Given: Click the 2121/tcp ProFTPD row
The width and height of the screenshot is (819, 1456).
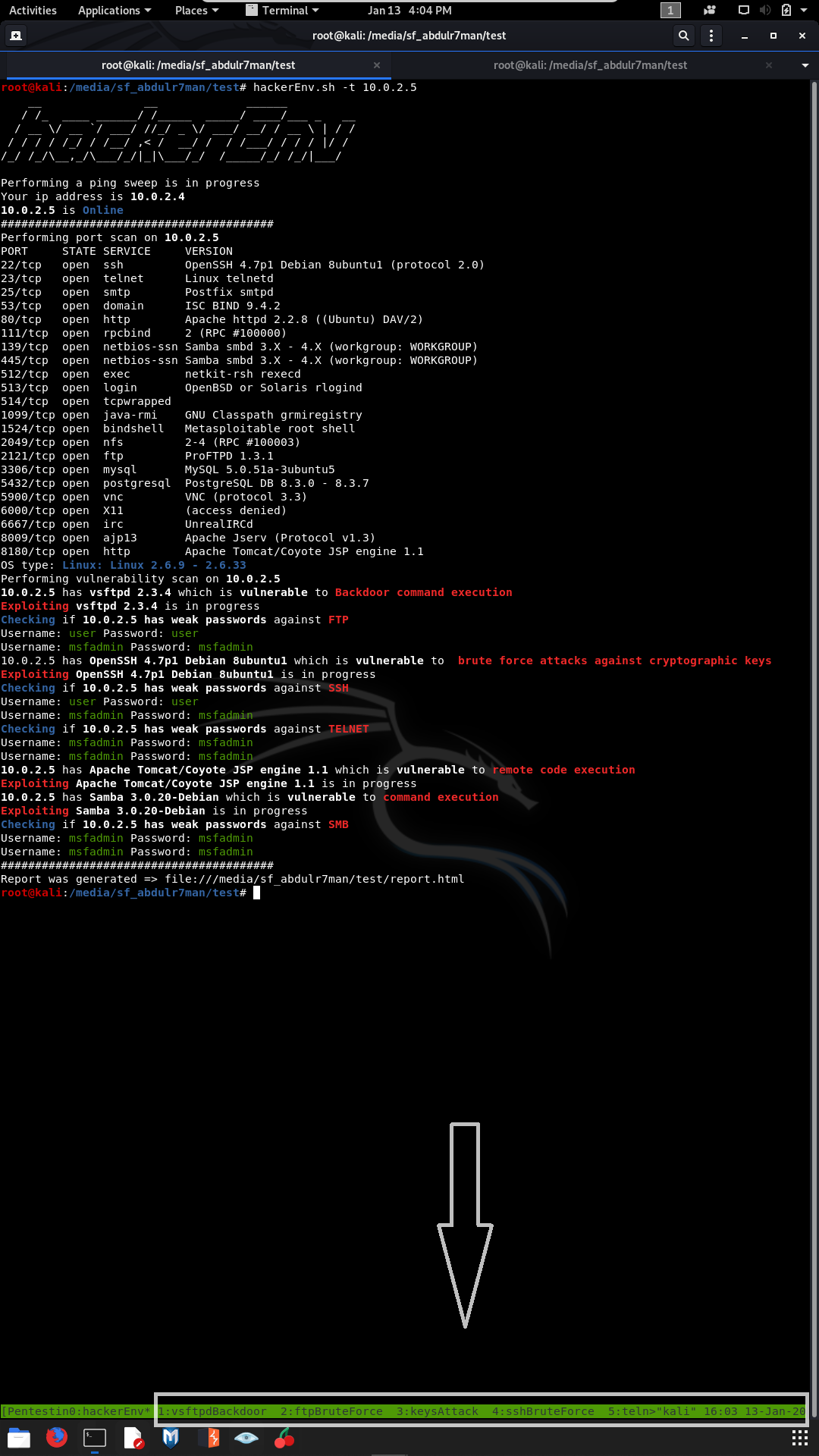Looking at the screenshot, I should pyautogui.click(x=137, y=456).
